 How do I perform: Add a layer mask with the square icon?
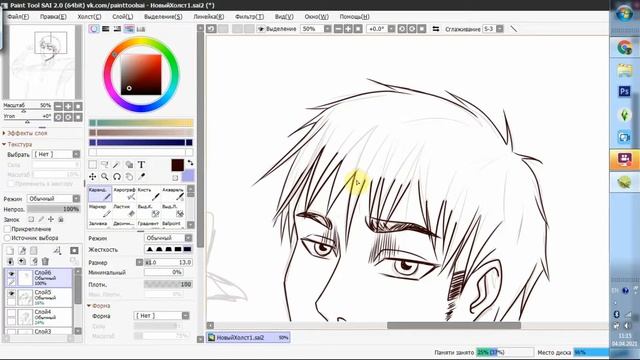(x=74, y=251)
